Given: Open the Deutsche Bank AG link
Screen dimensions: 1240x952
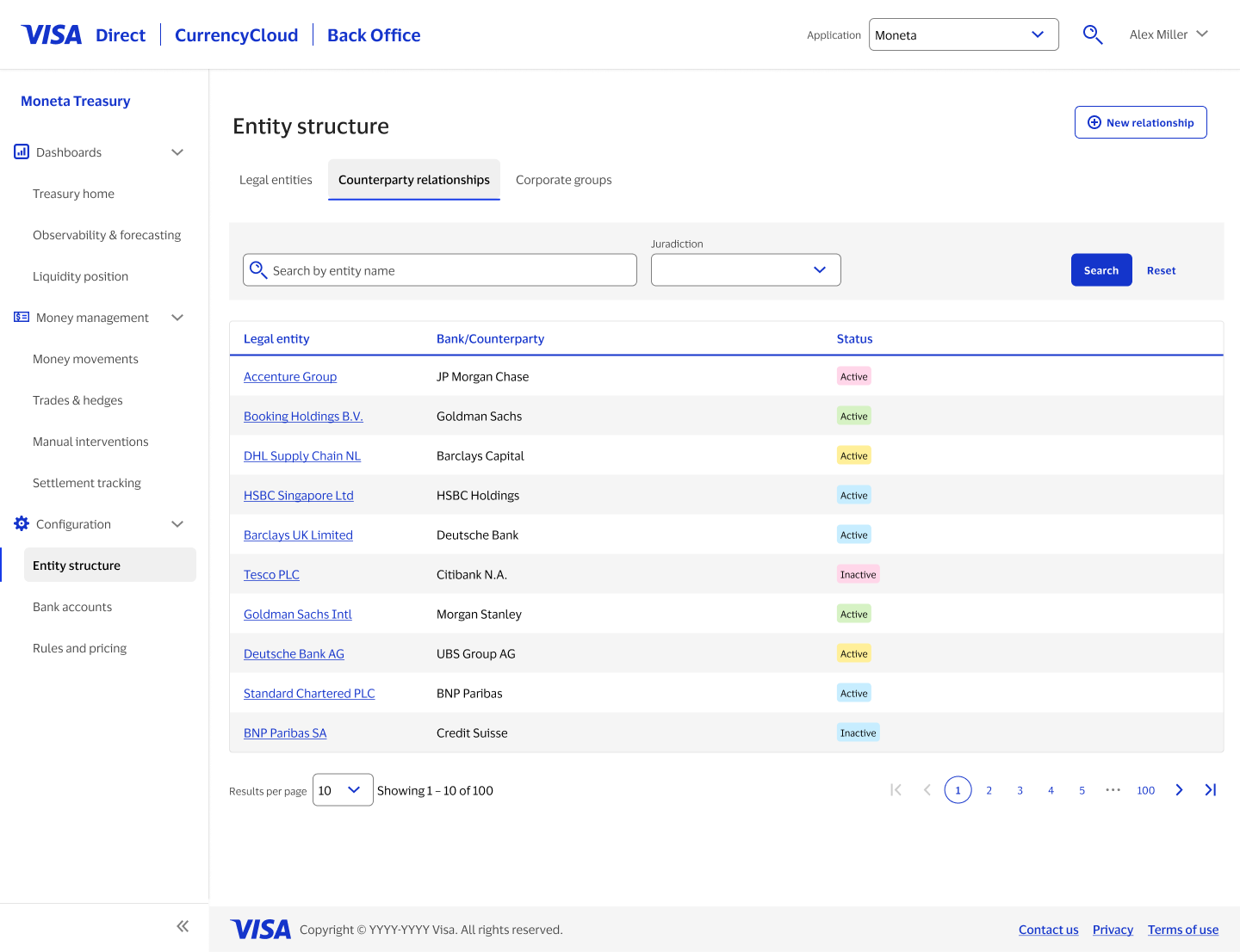Looking at the screenshot, I should (x=294, y=653).
